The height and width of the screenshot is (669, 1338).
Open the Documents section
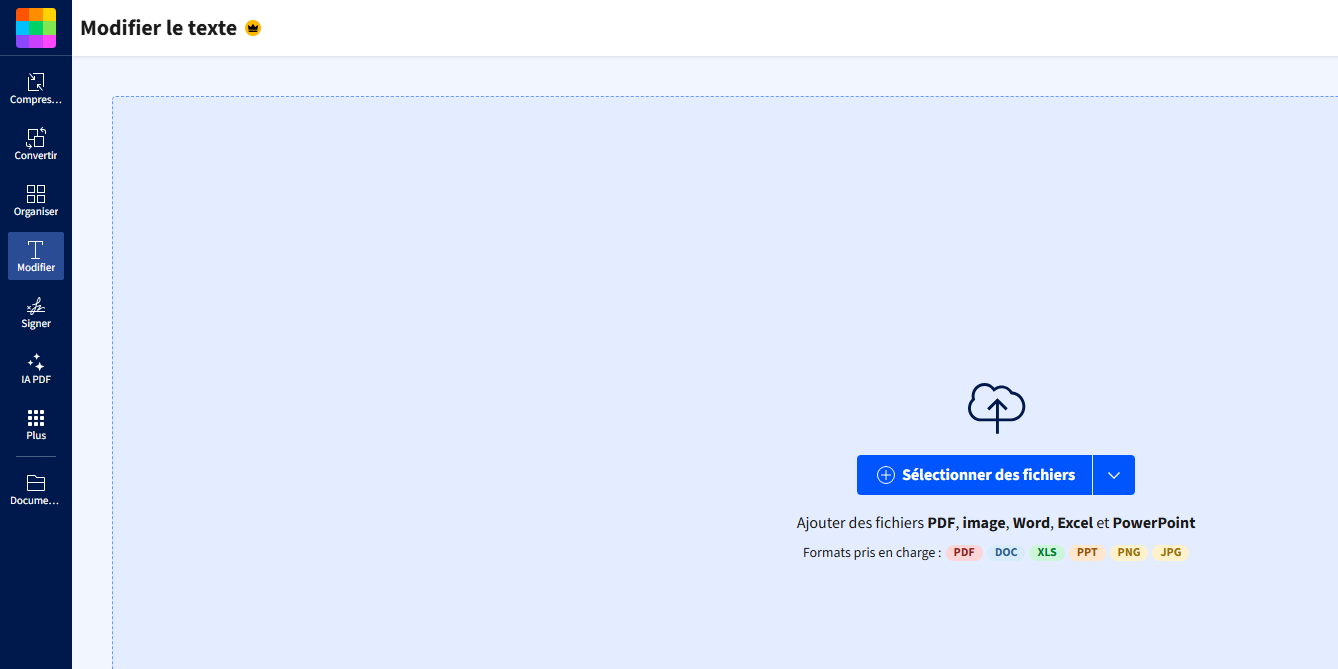click(x=36, y=488)
